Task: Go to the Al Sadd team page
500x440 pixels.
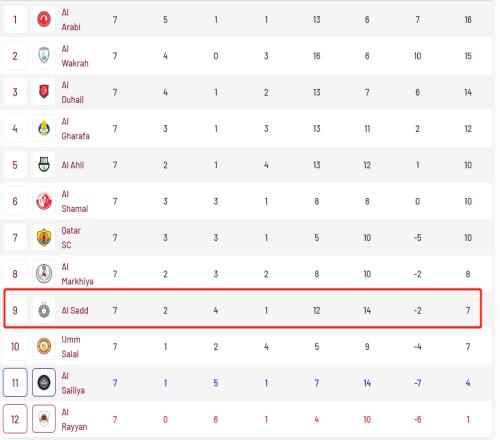Action: pyautogui.click(x=75, y=310)
